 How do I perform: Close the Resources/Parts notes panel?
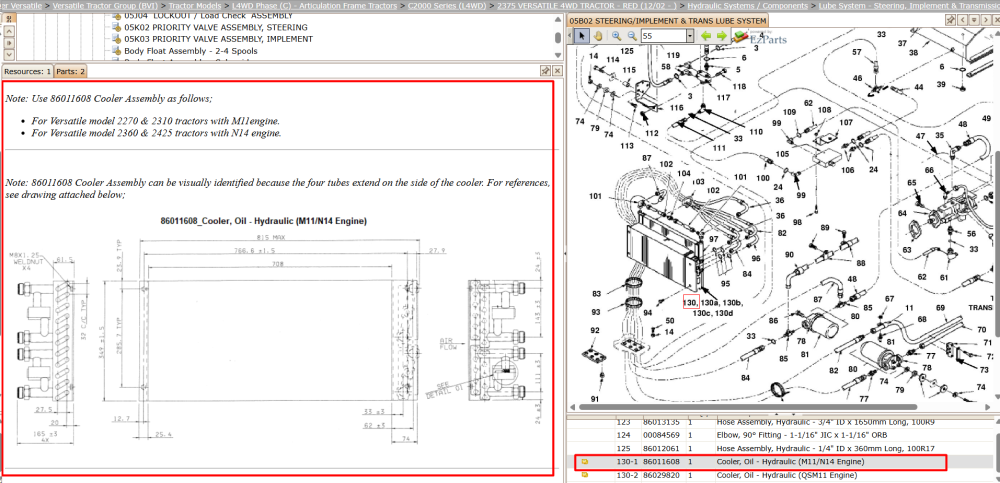tap(557, 71)
